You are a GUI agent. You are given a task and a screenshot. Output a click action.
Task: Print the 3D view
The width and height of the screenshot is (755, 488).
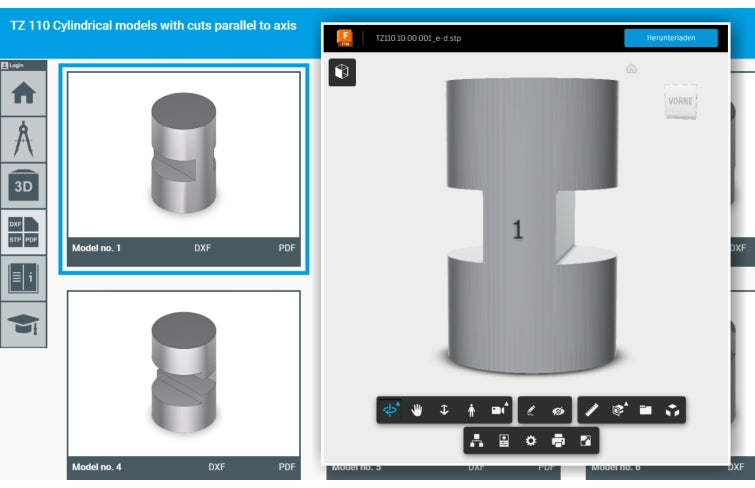click(x=558, y=440)
